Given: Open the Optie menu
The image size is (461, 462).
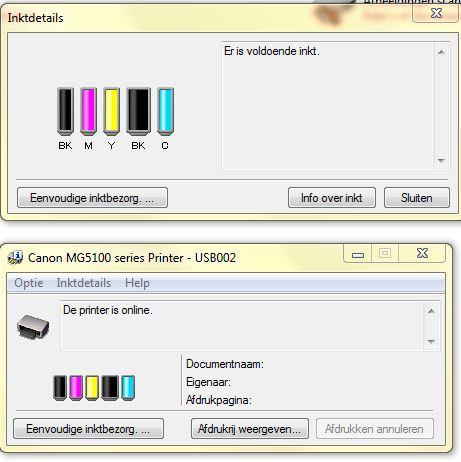Looking at the screenshot, I should 29,283.
